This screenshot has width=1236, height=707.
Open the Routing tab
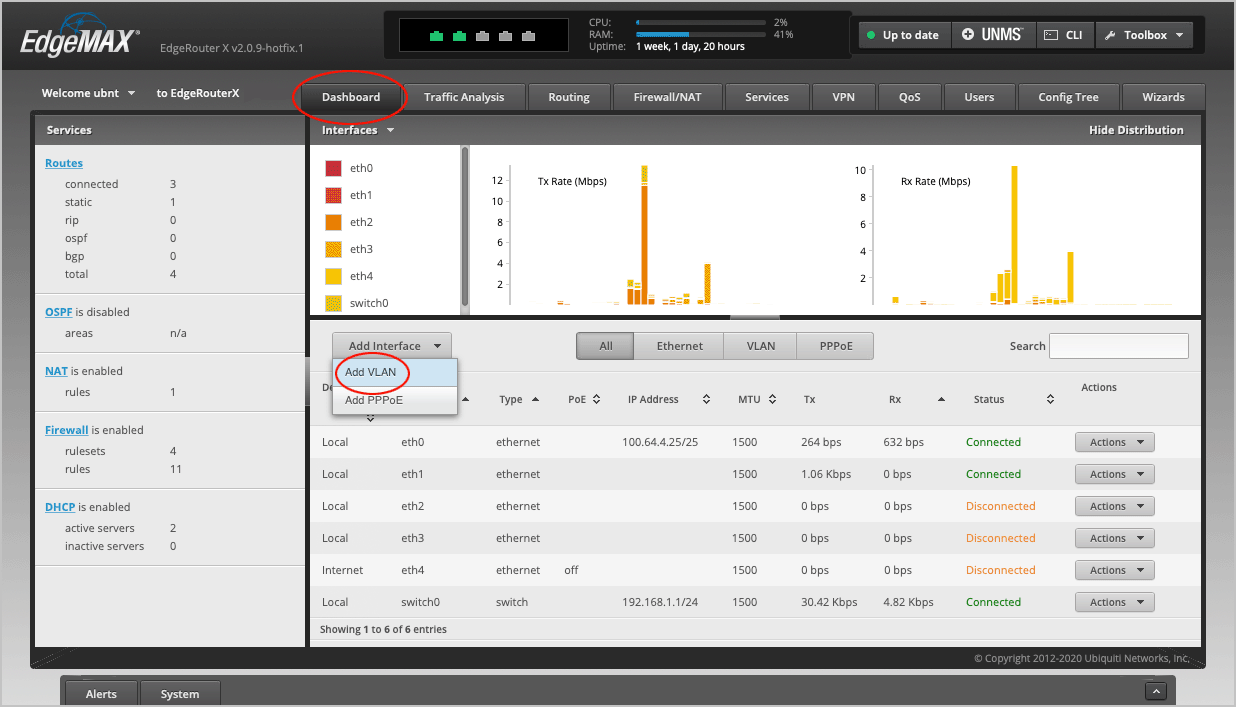[569, 97]
